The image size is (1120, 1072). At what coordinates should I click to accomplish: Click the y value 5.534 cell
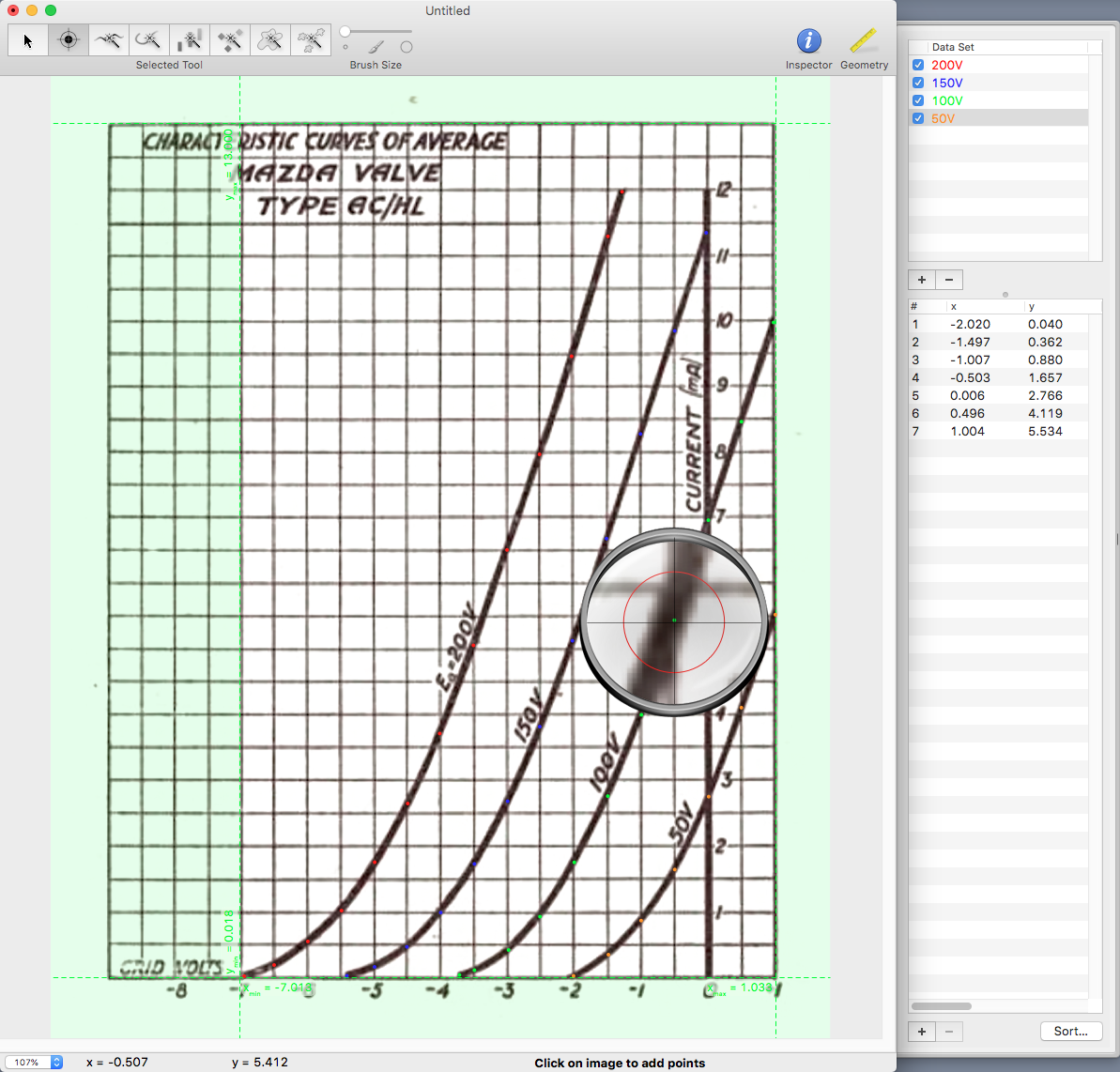(1045, 432)
